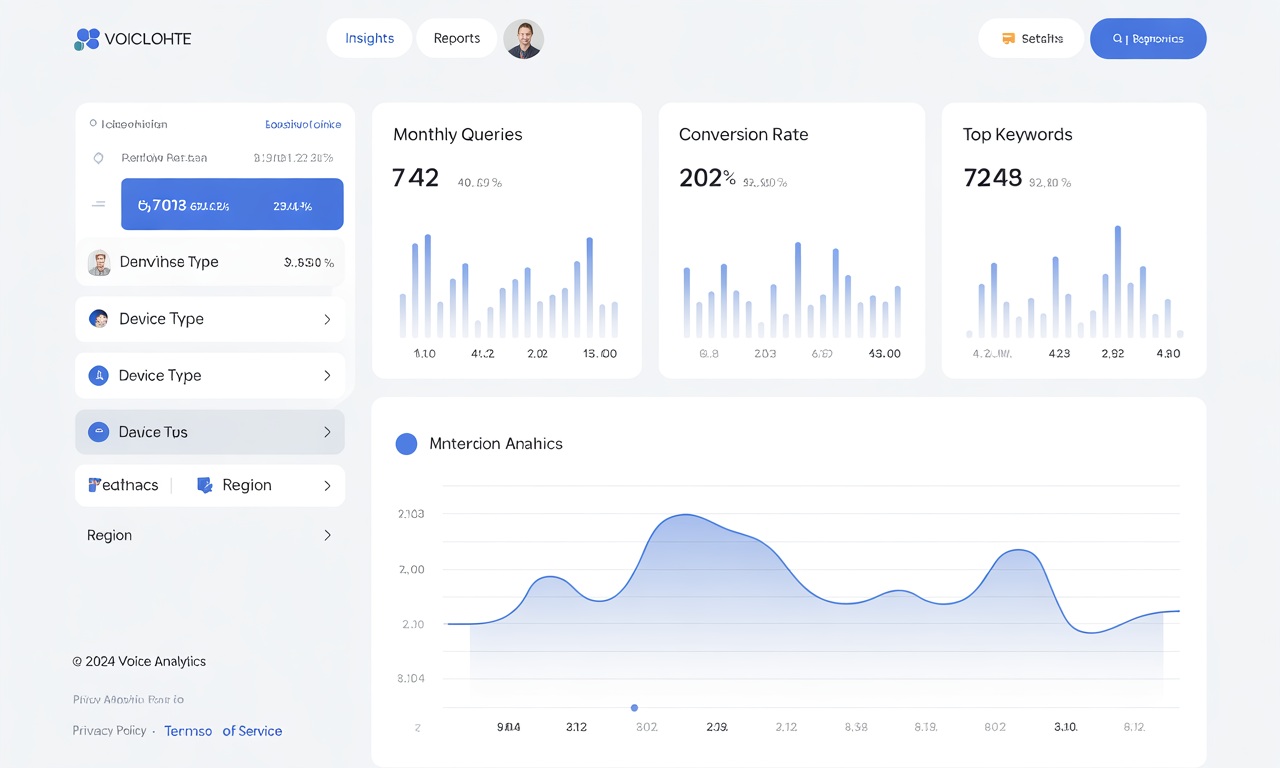Viewport: 1280px width, 768px height.
Task: Click the Voice Analytics logo icon
Action: 85,38
